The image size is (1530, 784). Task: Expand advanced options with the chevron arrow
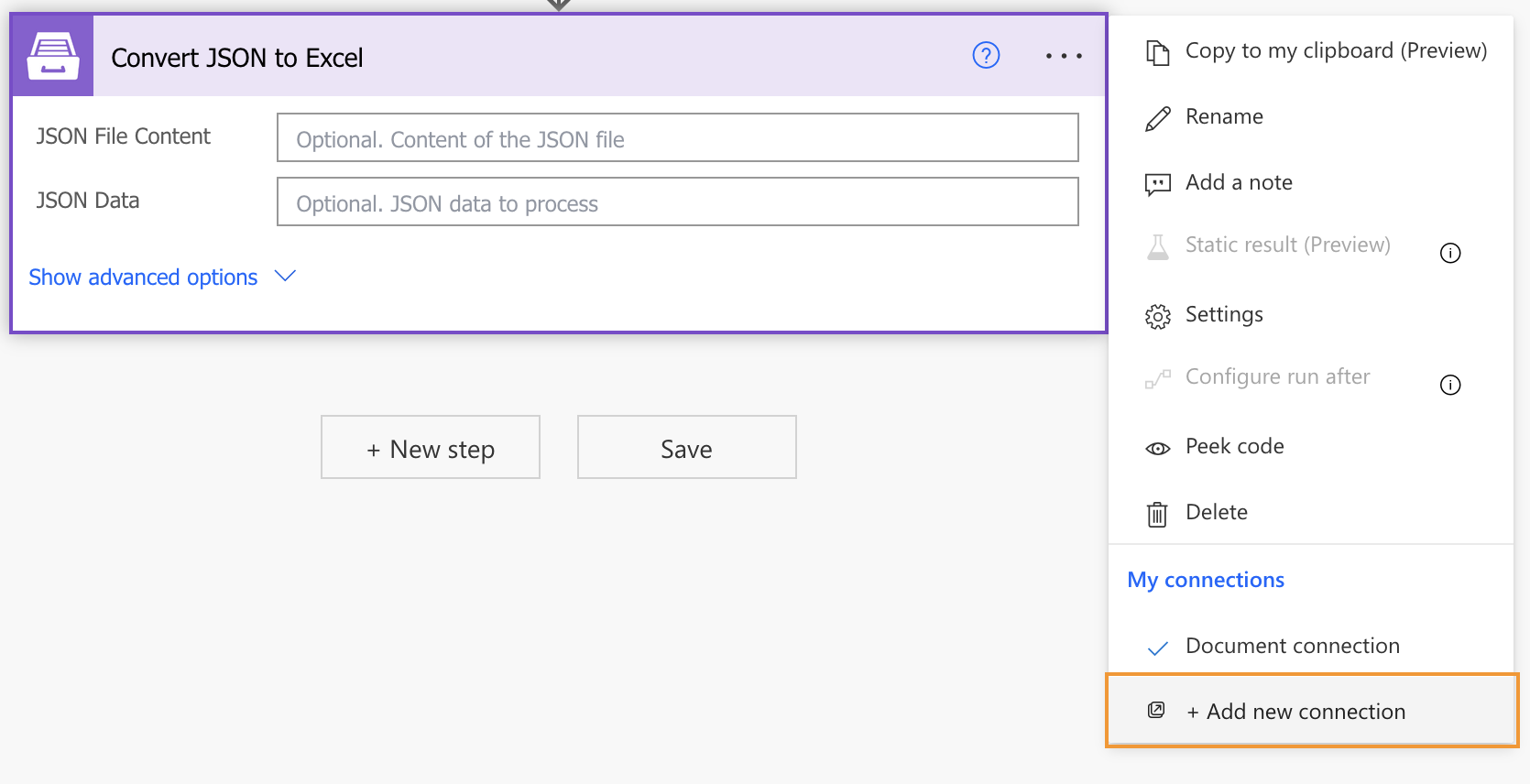285,276
